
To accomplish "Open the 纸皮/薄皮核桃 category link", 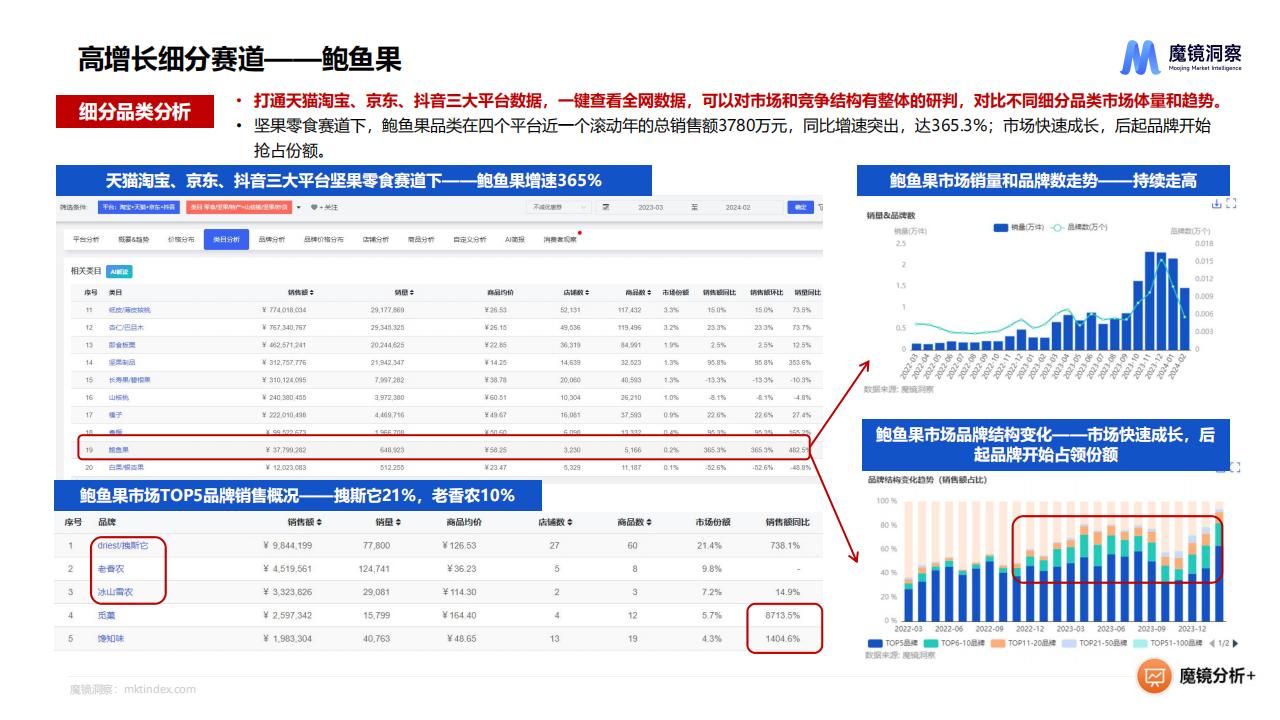I will [130, 310].
